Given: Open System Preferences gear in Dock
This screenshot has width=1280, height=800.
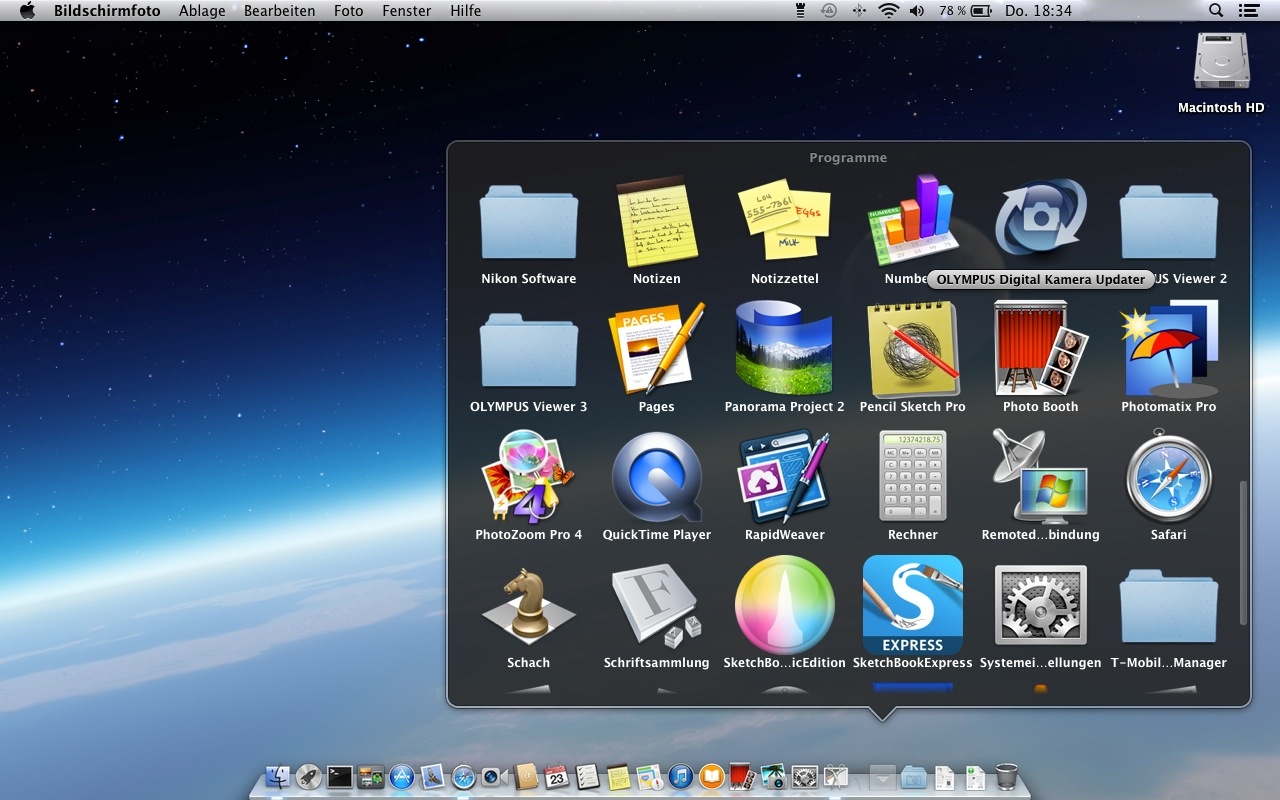Looking at the screenshot, I should tap(804, 776).
